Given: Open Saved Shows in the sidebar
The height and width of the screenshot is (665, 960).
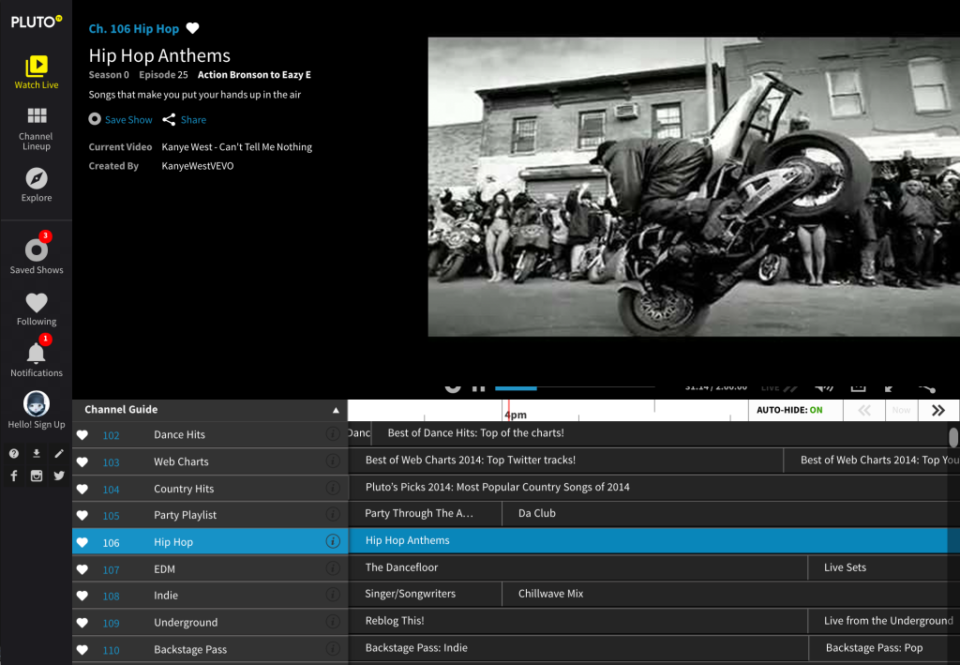Looking at the screenshot, I should (36, 253).
